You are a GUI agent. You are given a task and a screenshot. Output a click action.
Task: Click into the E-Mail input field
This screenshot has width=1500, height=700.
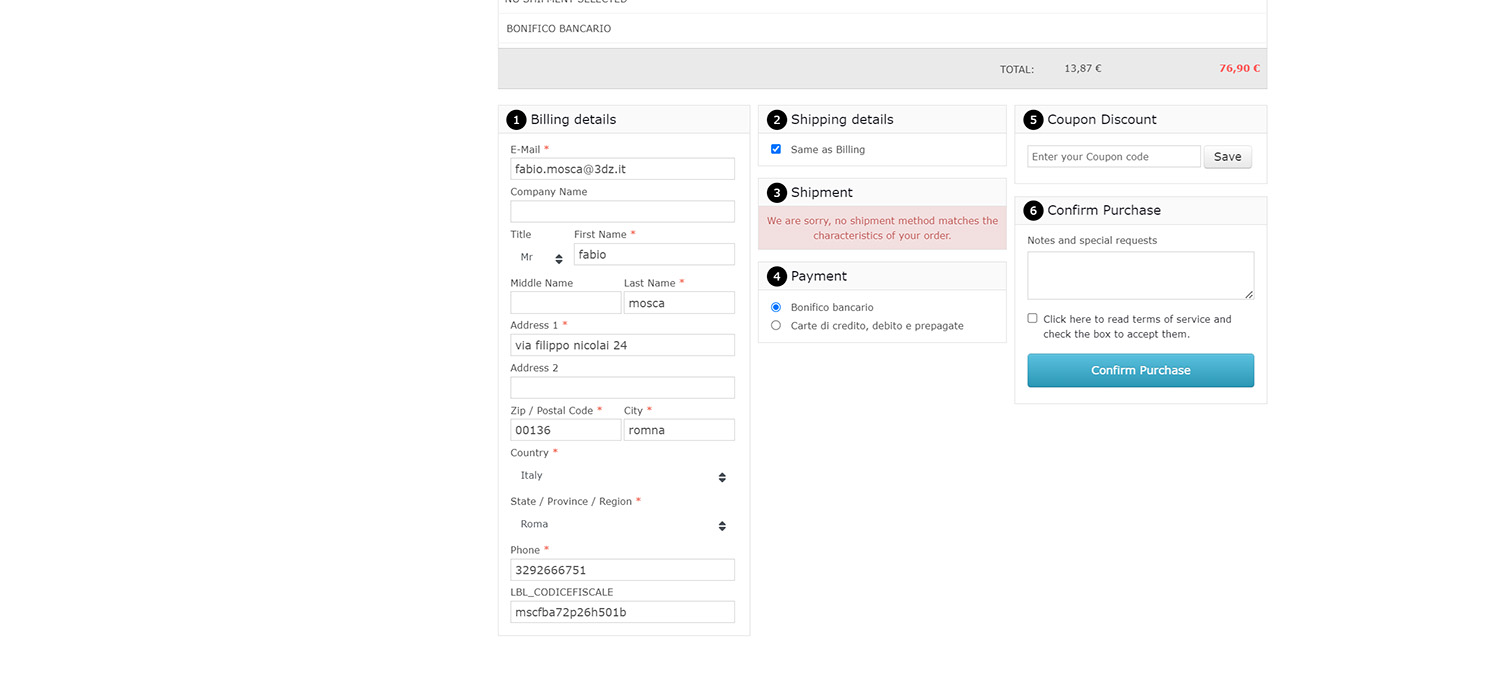tap(622, 169)
